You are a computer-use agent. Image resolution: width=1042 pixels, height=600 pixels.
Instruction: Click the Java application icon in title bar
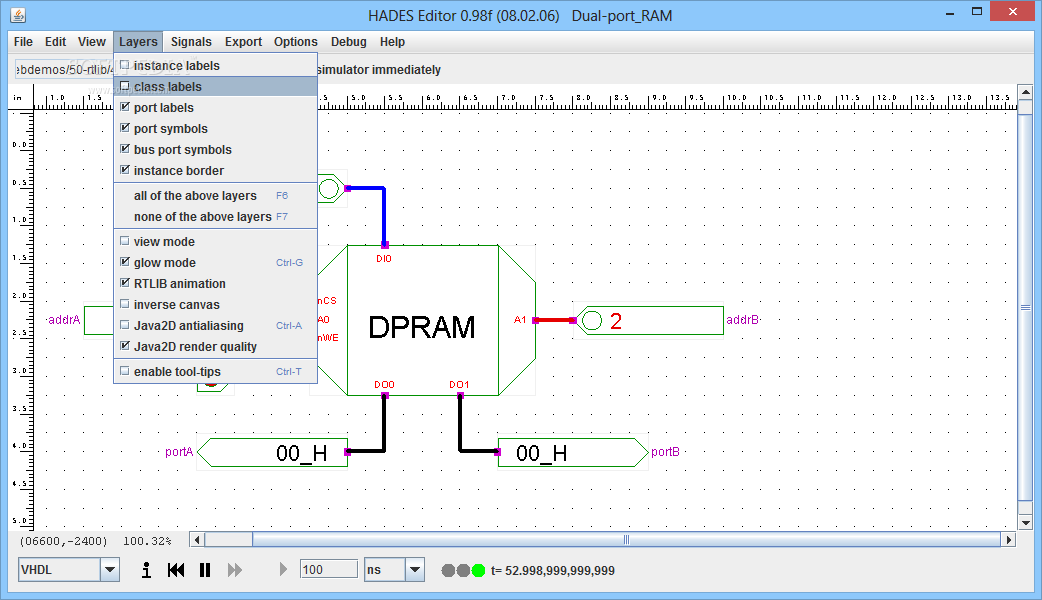[x=19, y=15]
